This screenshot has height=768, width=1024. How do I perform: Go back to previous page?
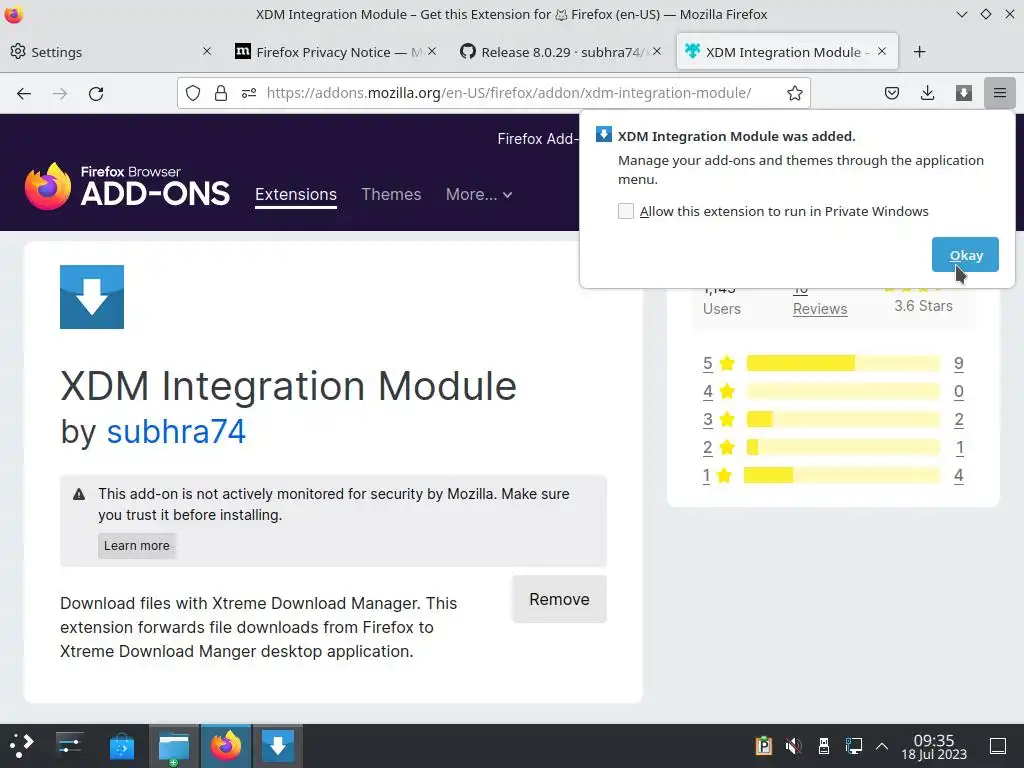tap(24, 93)
